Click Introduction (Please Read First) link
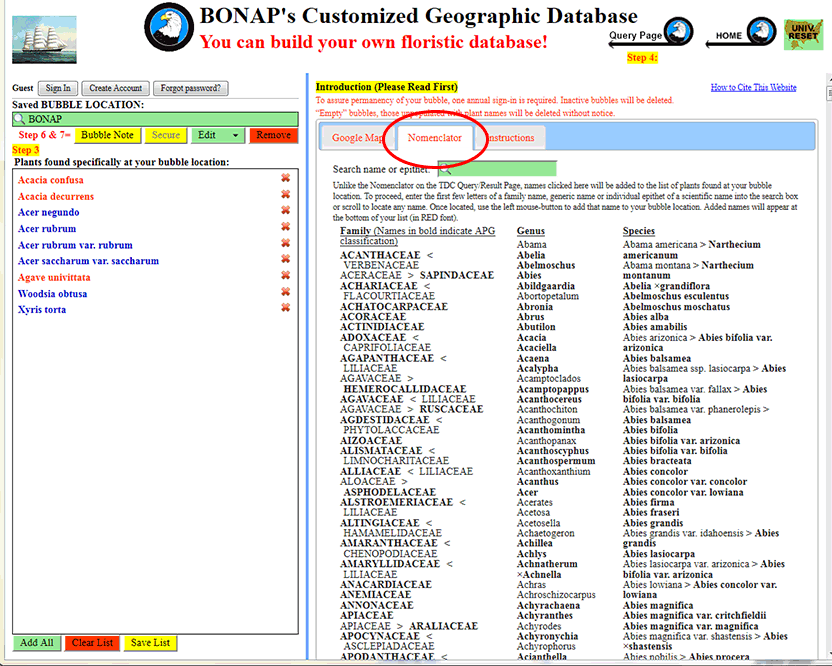 386,87
